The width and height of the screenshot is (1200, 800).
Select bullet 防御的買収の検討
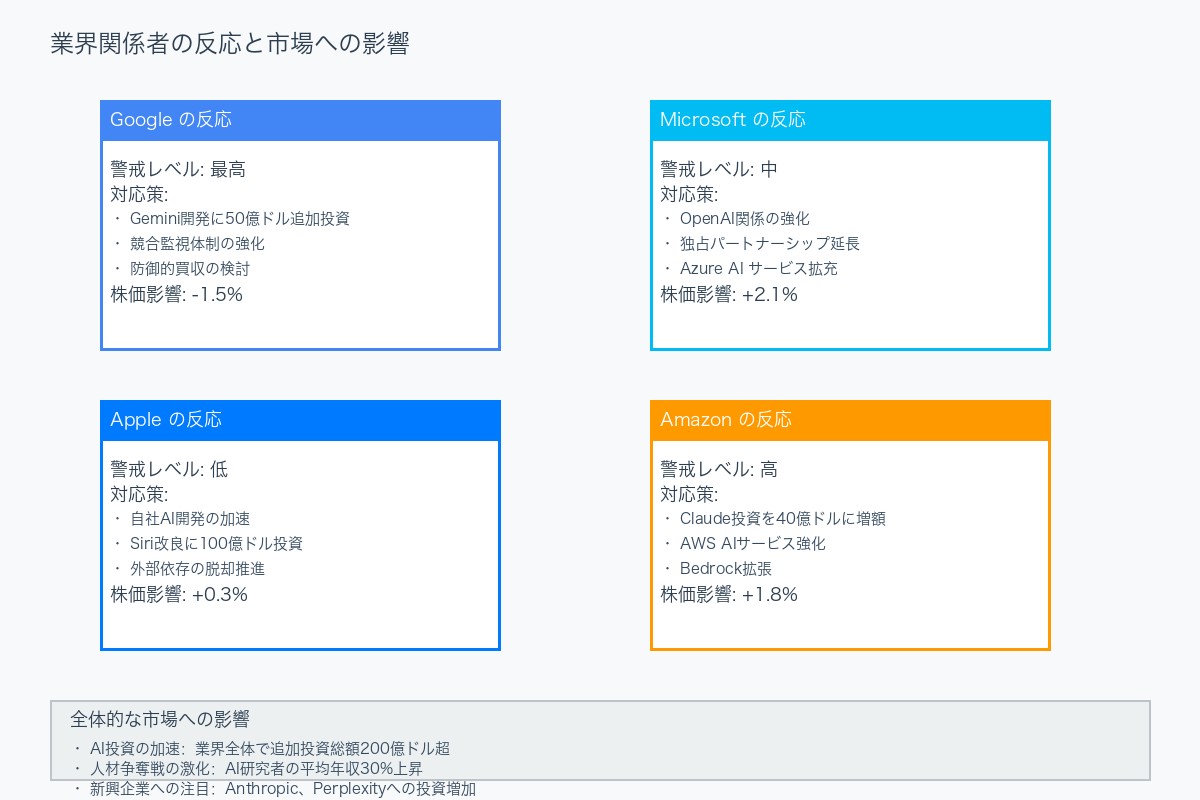click(181, 269)
